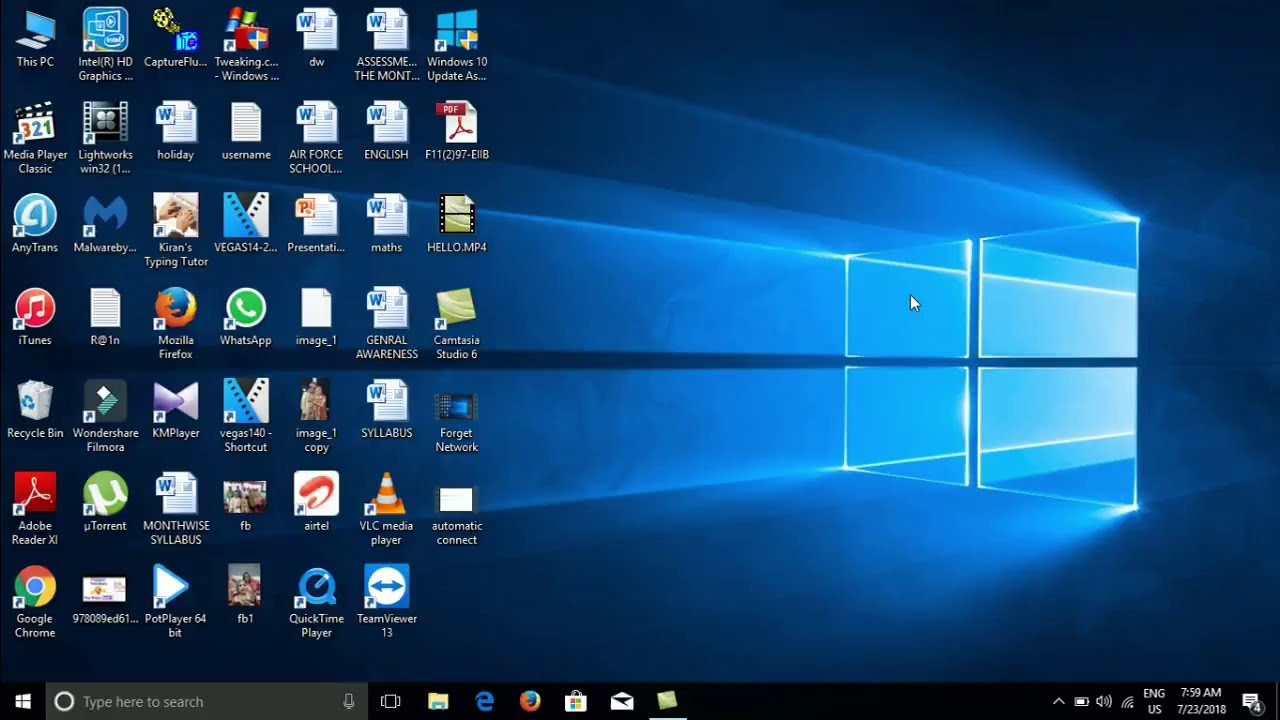Select PotPlayer 64 bit shortcut

[175, 603]
